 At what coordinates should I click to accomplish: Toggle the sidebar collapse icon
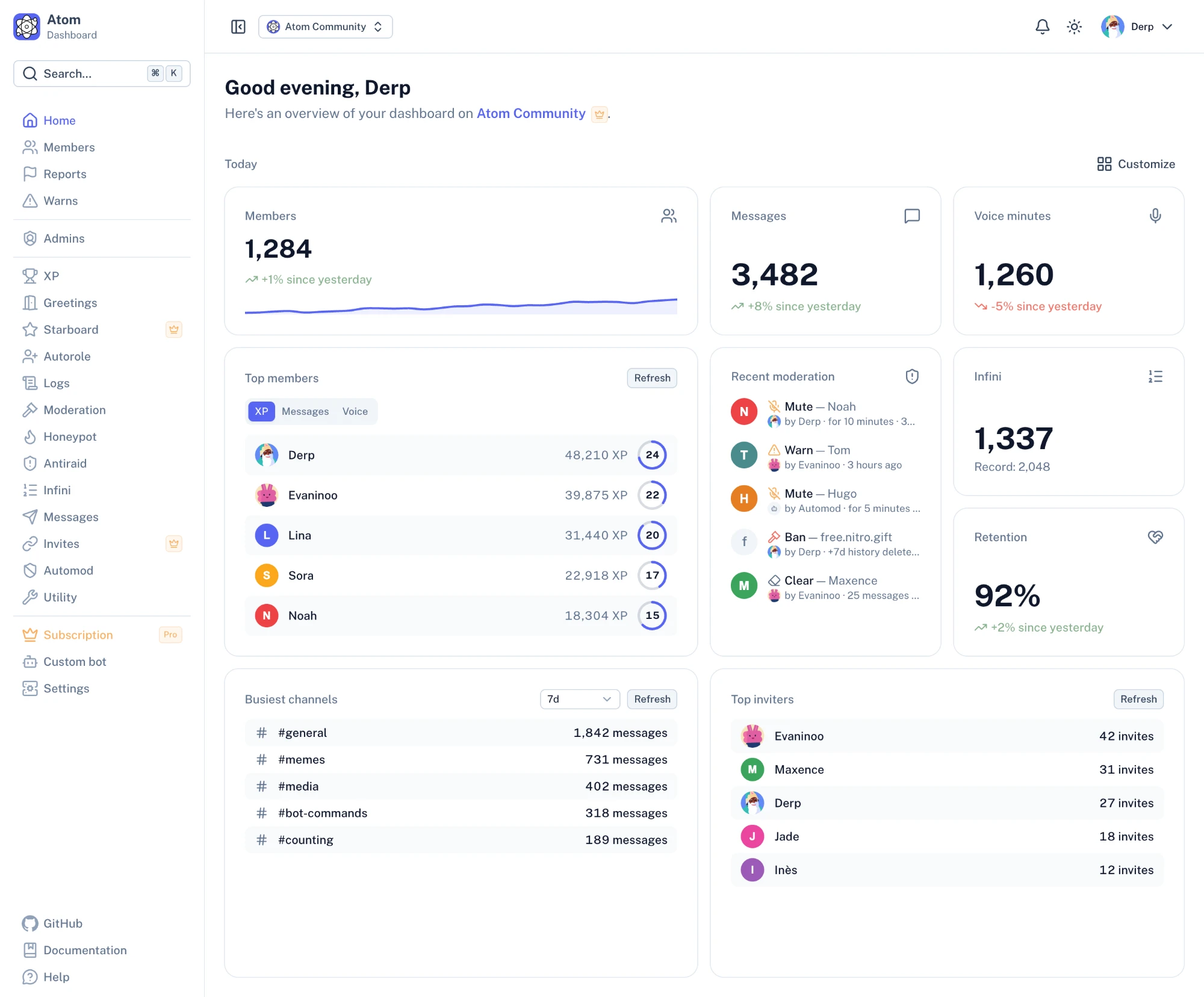pos(238,26)
